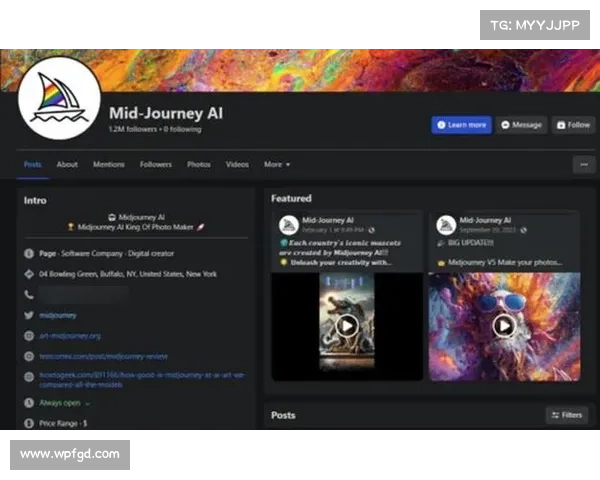Click the info icon next to Page category
The width and height of the screenshot is (600, 480).
[x=28, y=253]
